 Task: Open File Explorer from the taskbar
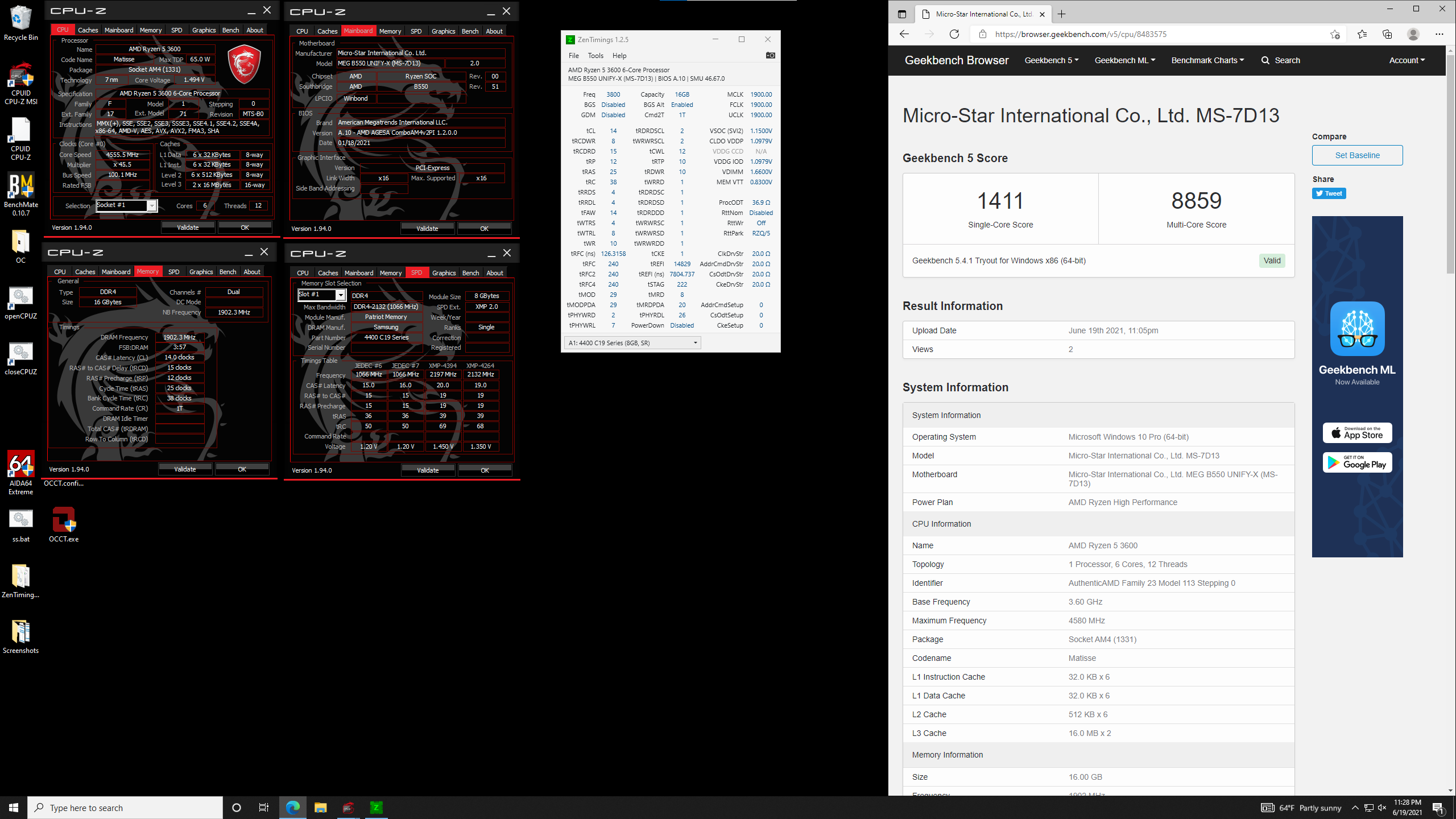tap(320, 808)
